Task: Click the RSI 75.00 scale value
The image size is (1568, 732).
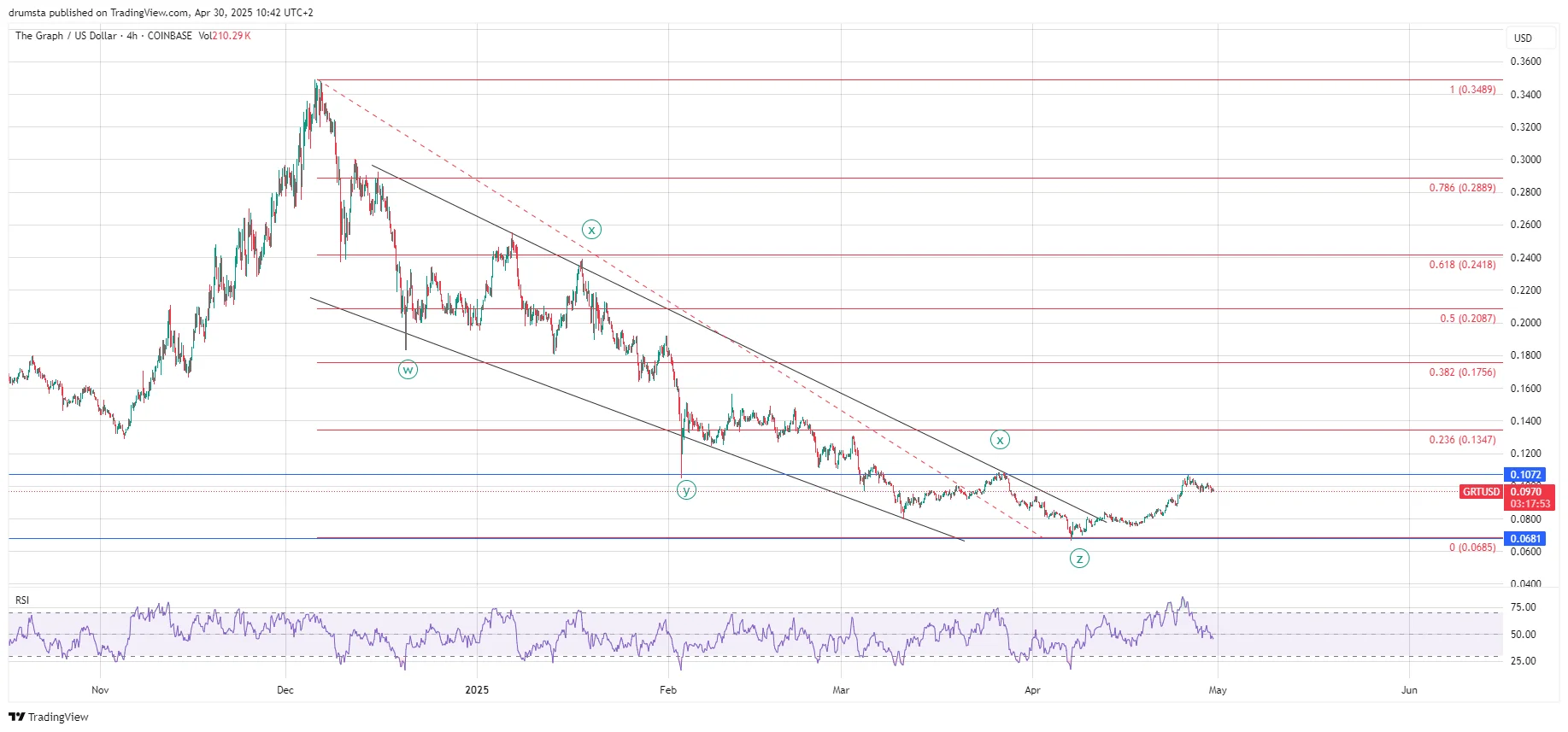Action: (1523, 607)
